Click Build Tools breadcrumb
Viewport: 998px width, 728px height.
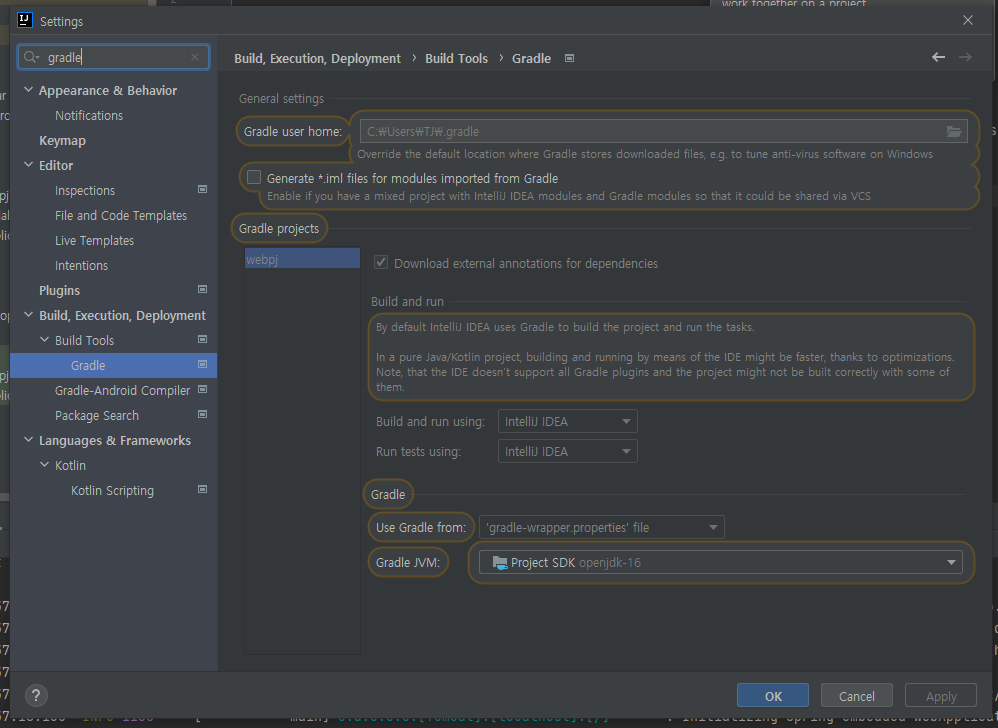(456, 59)
